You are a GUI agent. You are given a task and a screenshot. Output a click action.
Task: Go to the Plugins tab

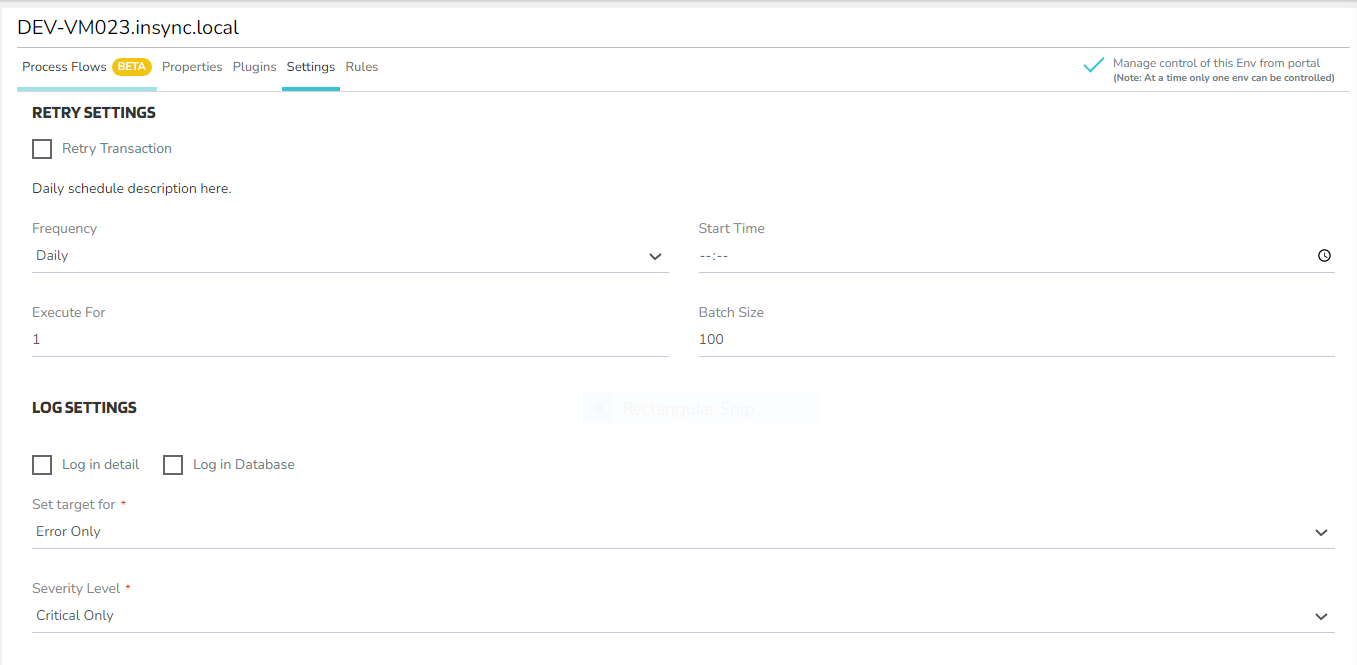[254, 67]
